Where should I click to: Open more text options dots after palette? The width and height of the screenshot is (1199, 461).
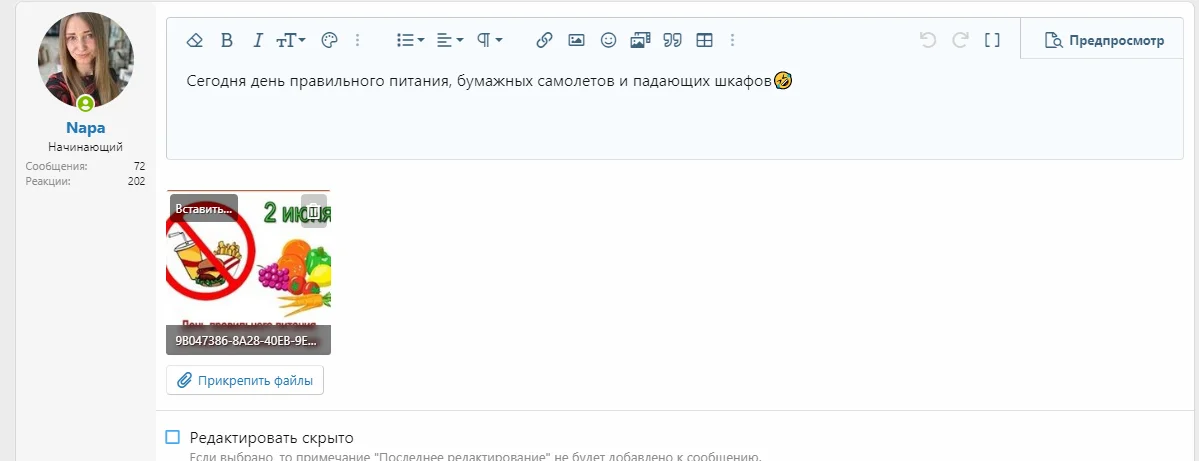pos(358,41)
